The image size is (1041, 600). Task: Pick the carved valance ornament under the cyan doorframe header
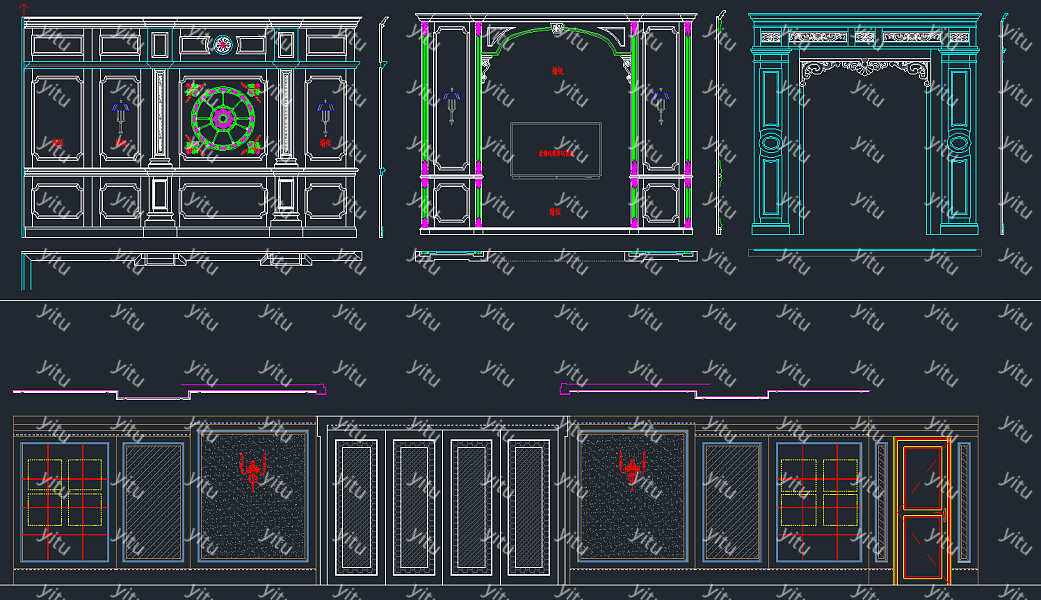pyautogui.click(x=865, y=70)
